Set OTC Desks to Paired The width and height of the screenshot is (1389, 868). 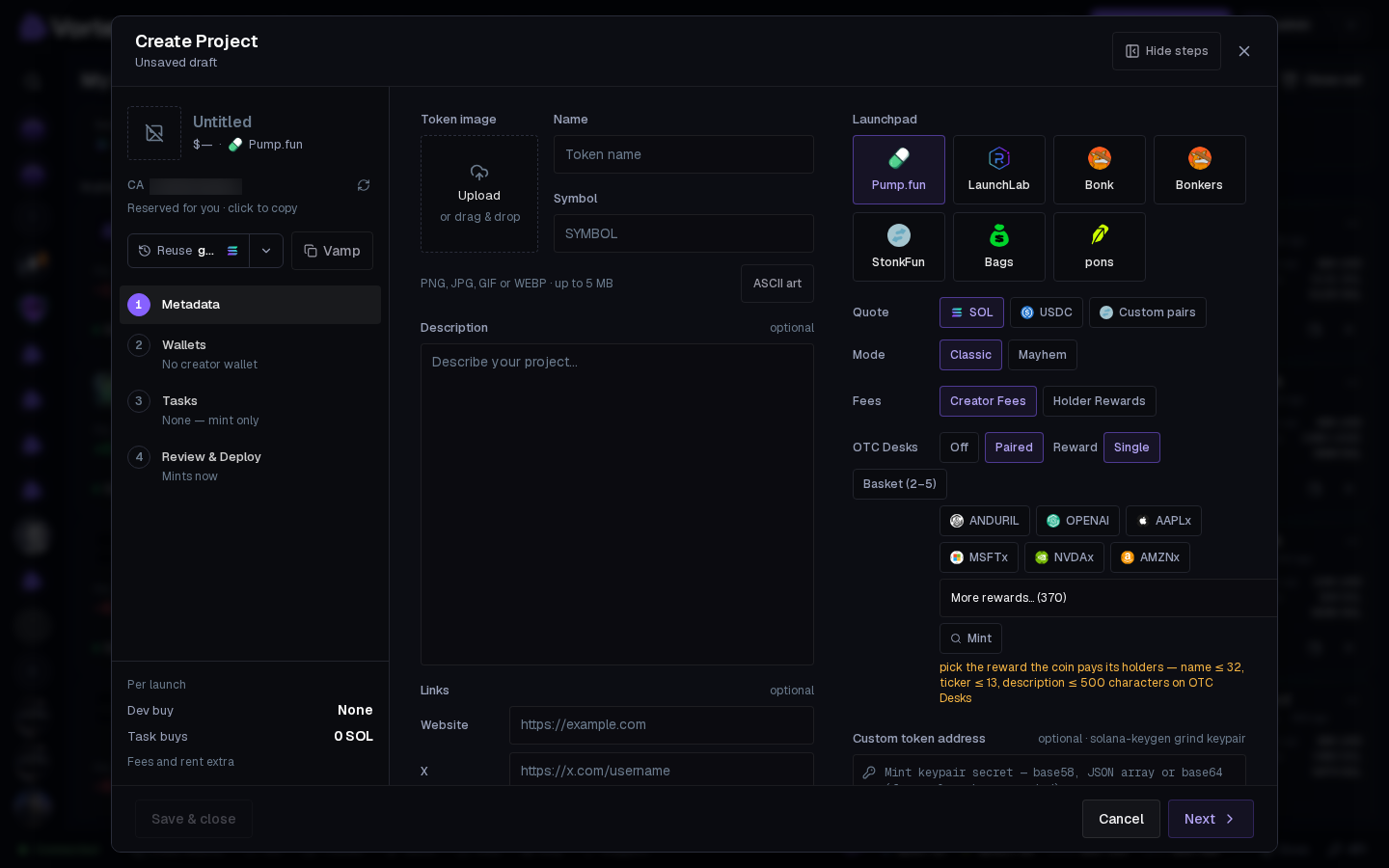click(1014, 448)
